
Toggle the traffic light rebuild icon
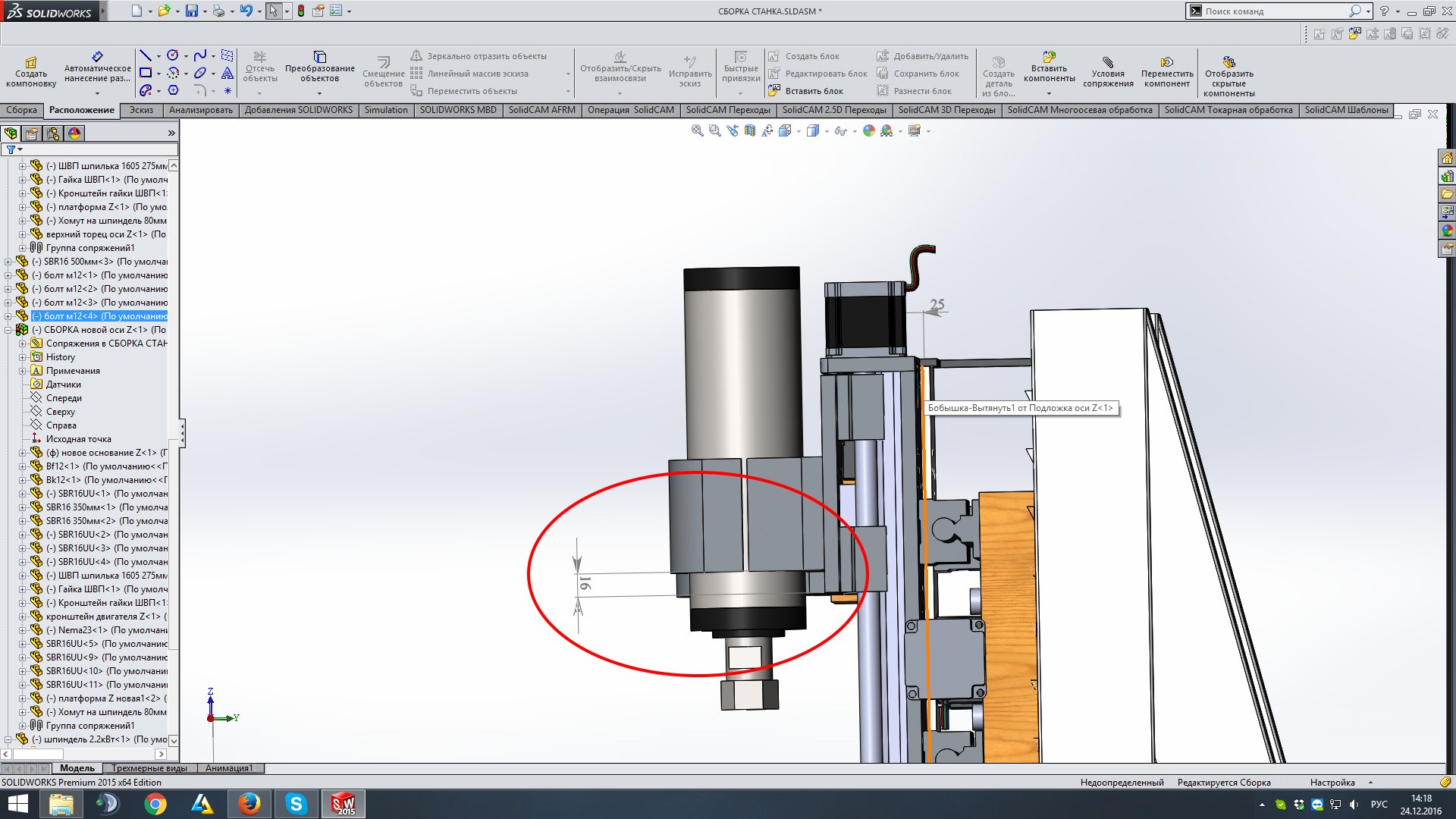[301, 11]
